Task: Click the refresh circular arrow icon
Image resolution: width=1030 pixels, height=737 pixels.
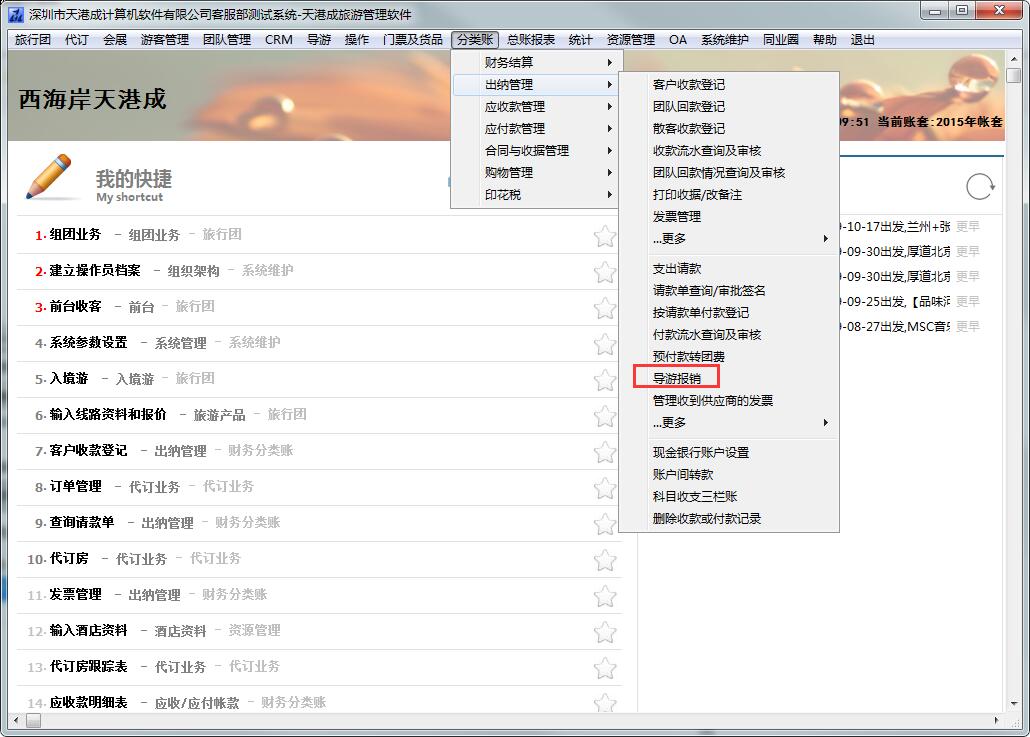Action: click(x=980, y=186)
